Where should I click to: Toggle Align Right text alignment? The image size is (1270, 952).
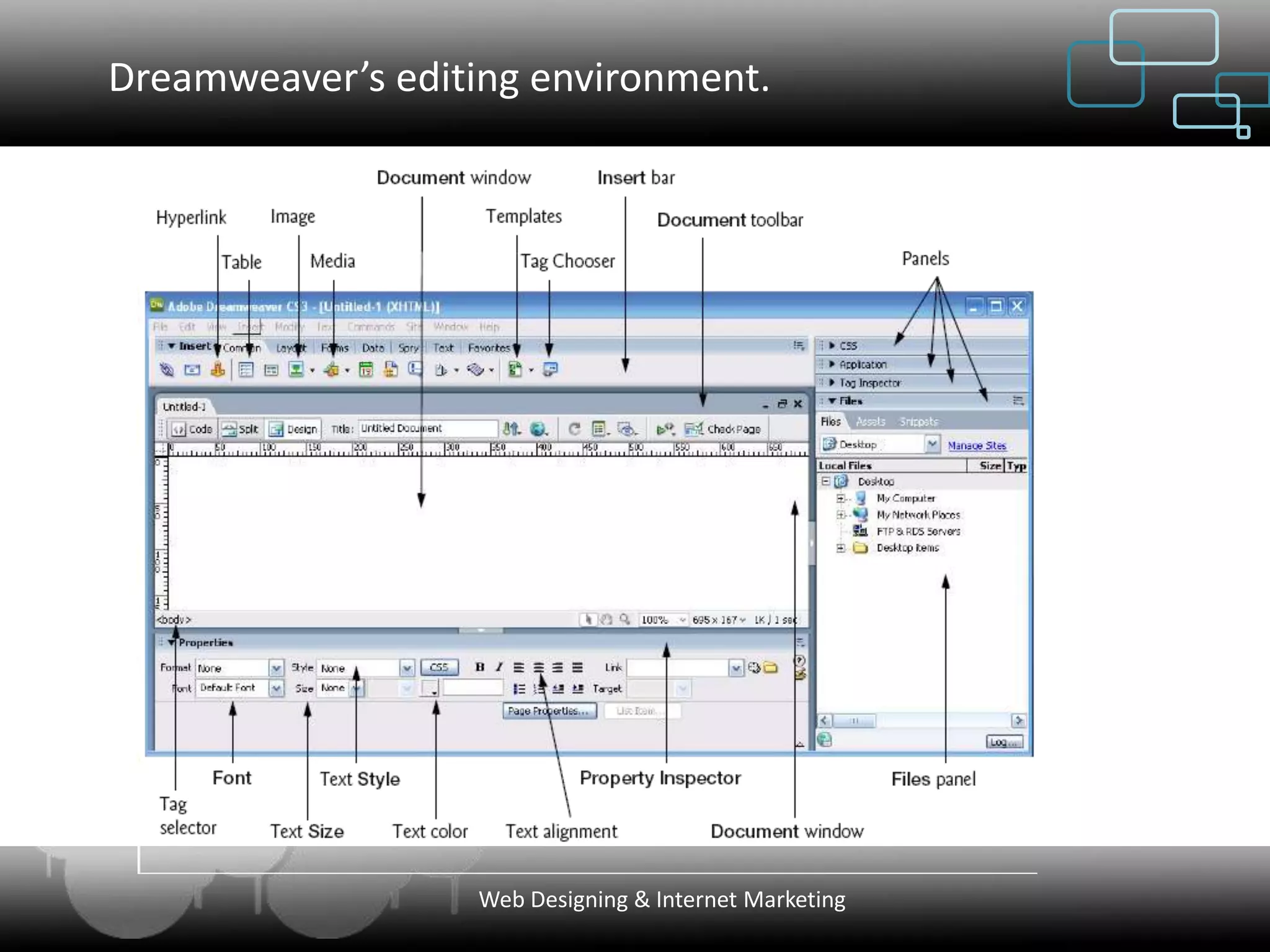tap(558, 668)
